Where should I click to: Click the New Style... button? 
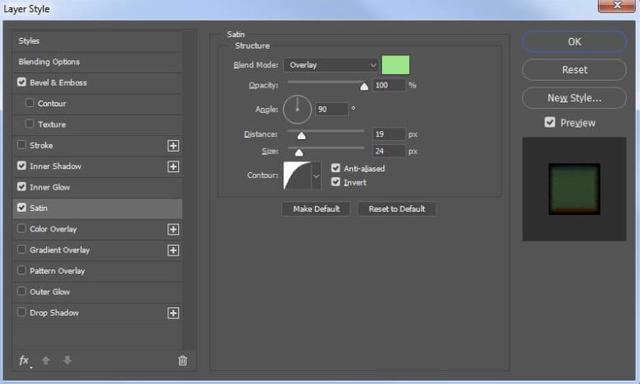click(574, 98)
